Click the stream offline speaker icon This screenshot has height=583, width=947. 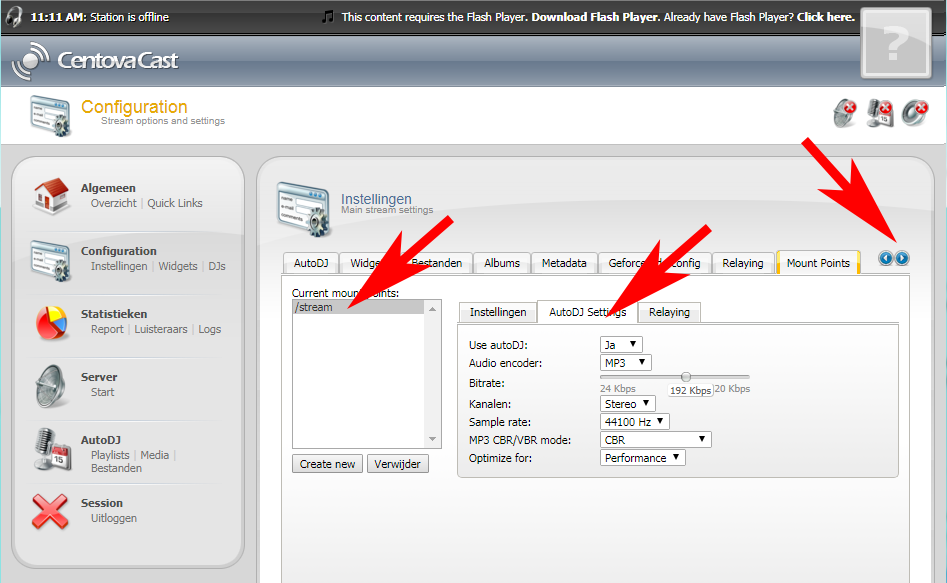tap(915, 113)
